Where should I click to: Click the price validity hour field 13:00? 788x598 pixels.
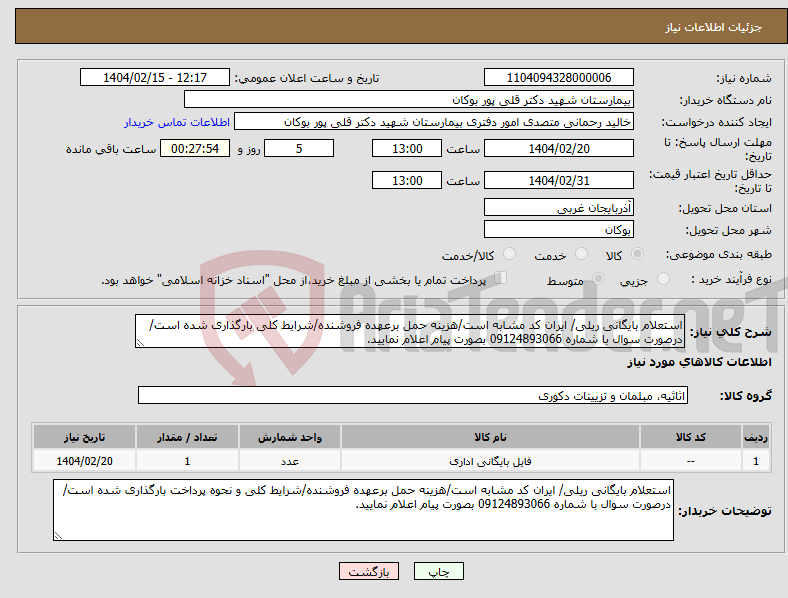[x=407, y=180]
